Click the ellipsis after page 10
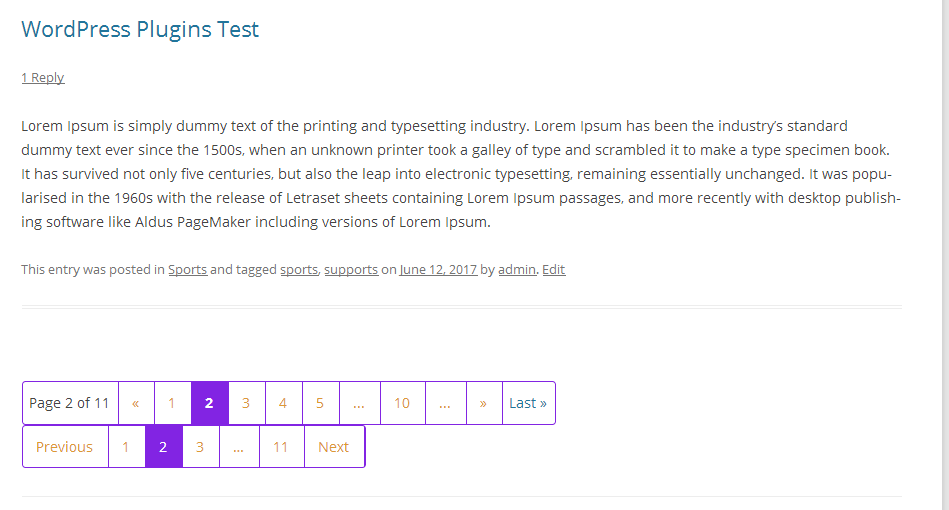This screenshot has width=949, height=510. click(445, 403)
